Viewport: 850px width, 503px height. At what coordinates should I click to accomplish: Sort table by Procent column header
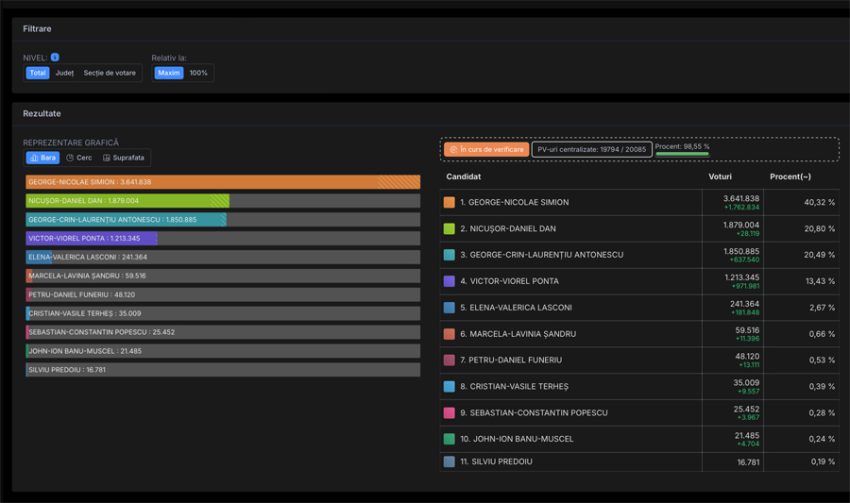click(x=790, y=177)
